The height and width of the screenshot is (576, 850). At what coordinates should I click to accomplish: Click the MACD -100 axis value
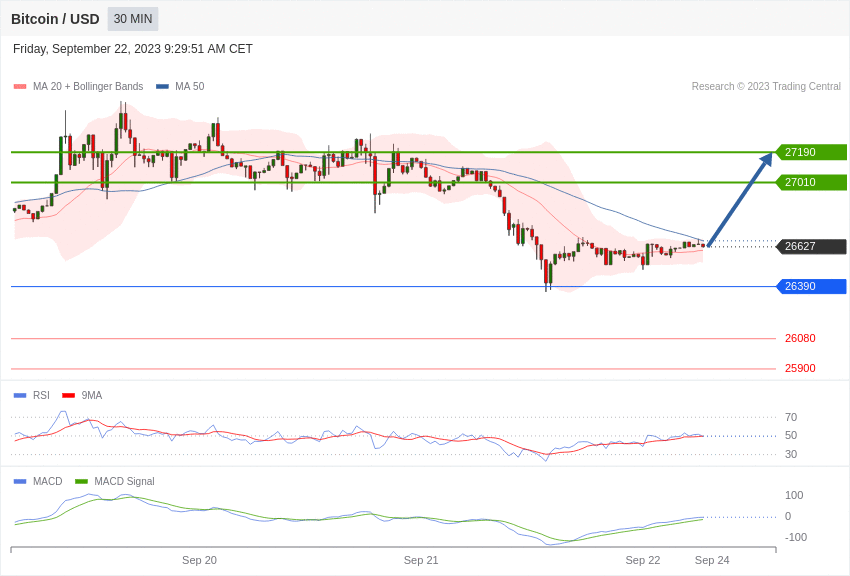[796, 538]
